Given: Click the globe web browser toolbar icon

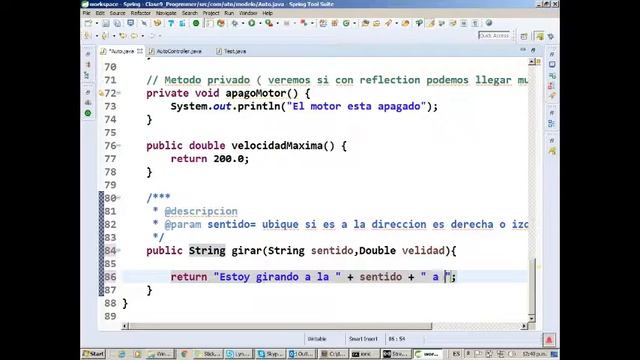Looking at the screenshot, I should (489, 23).
